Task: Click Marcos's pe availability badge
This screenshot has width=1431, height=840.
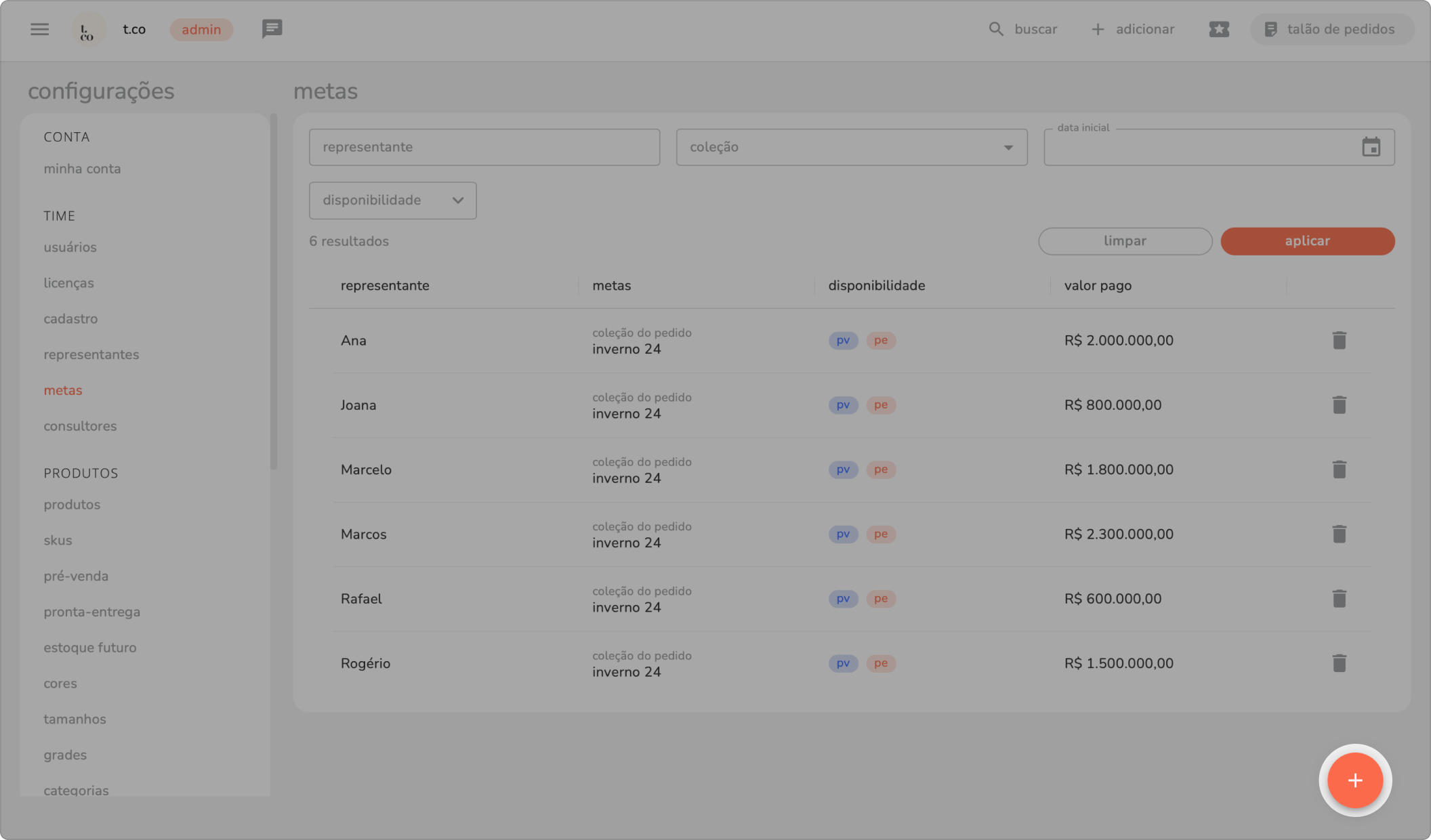Action: (880, 534)
